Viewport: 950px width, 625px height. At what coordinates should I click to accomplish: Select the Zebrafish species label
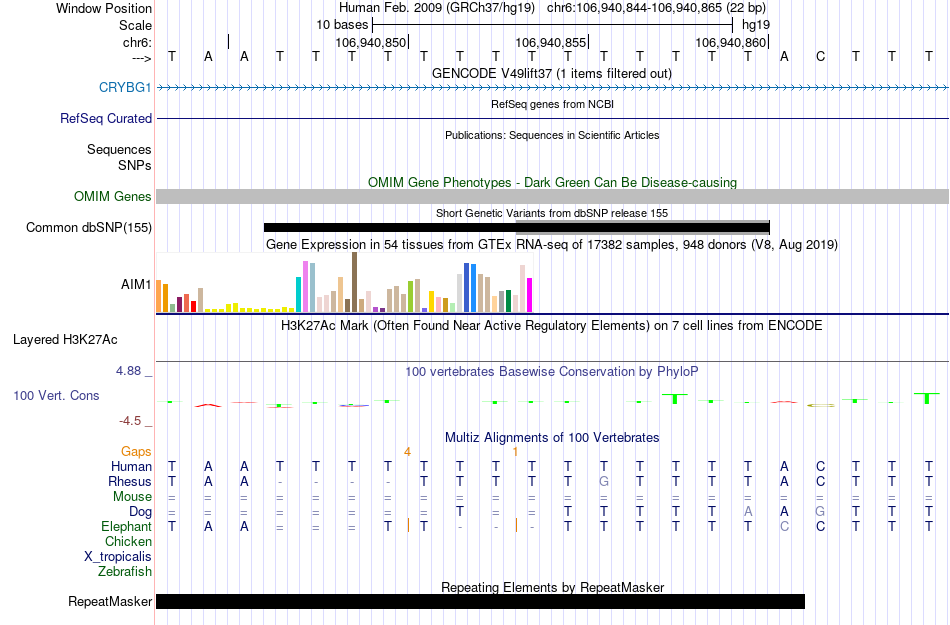tap(125, 571)
